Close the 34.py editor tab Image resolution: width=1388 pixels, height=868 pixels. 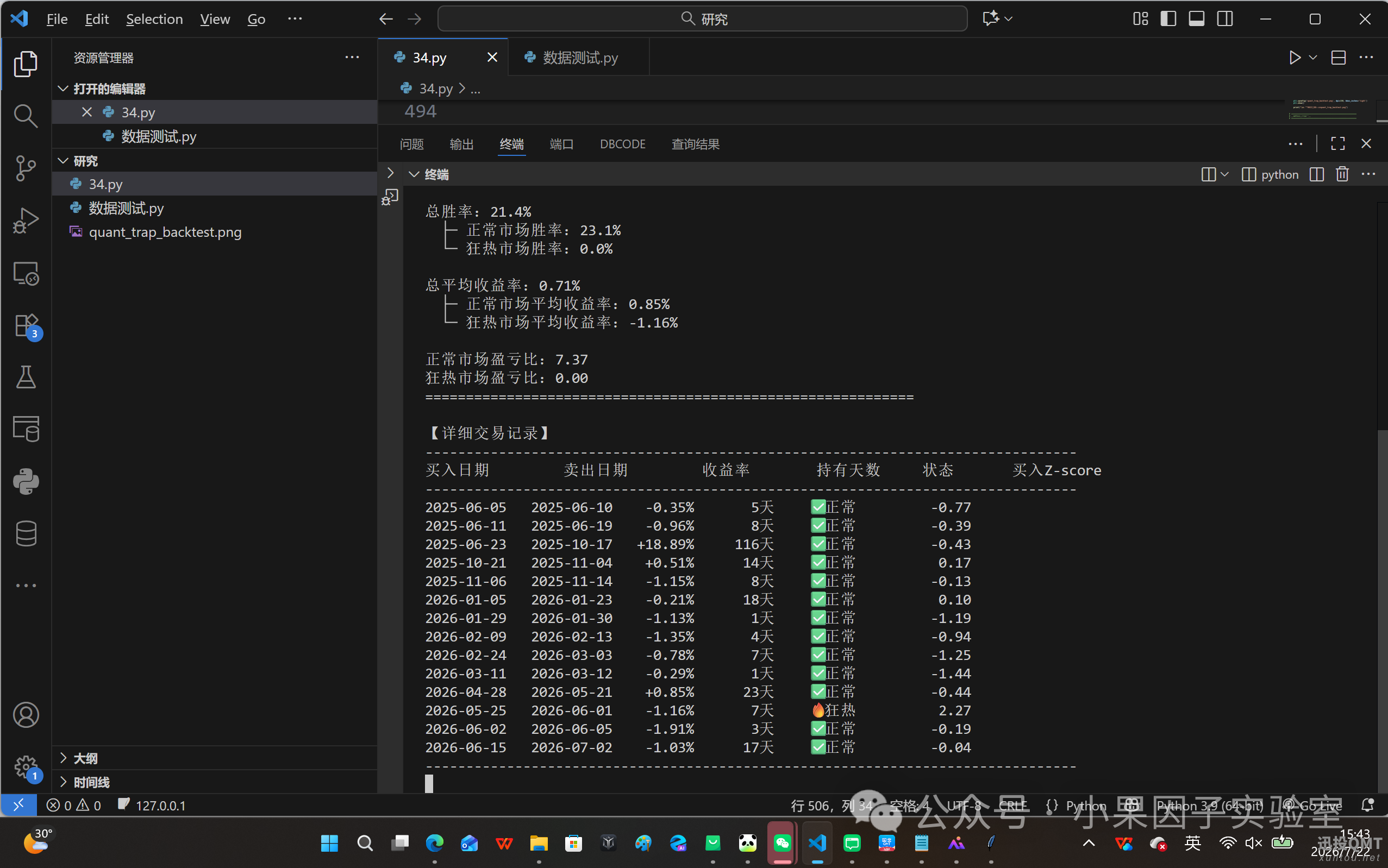[x=492, y=58]
